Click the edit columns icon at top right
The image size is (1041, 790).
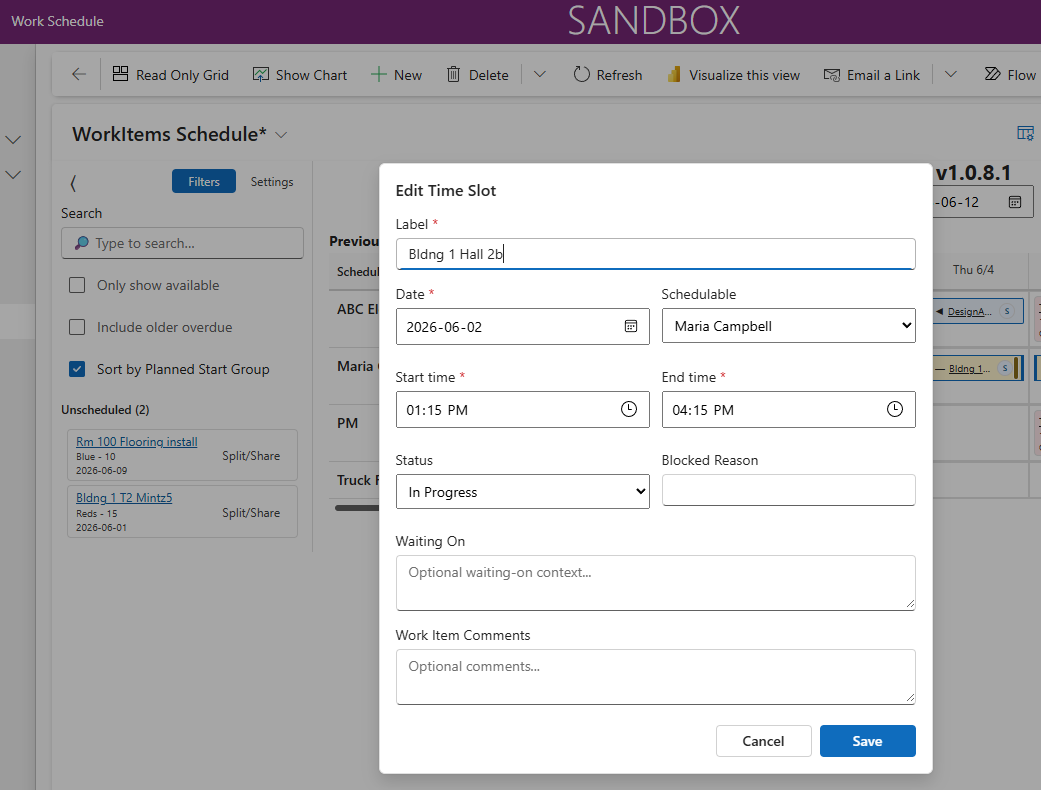(1026, 133)
